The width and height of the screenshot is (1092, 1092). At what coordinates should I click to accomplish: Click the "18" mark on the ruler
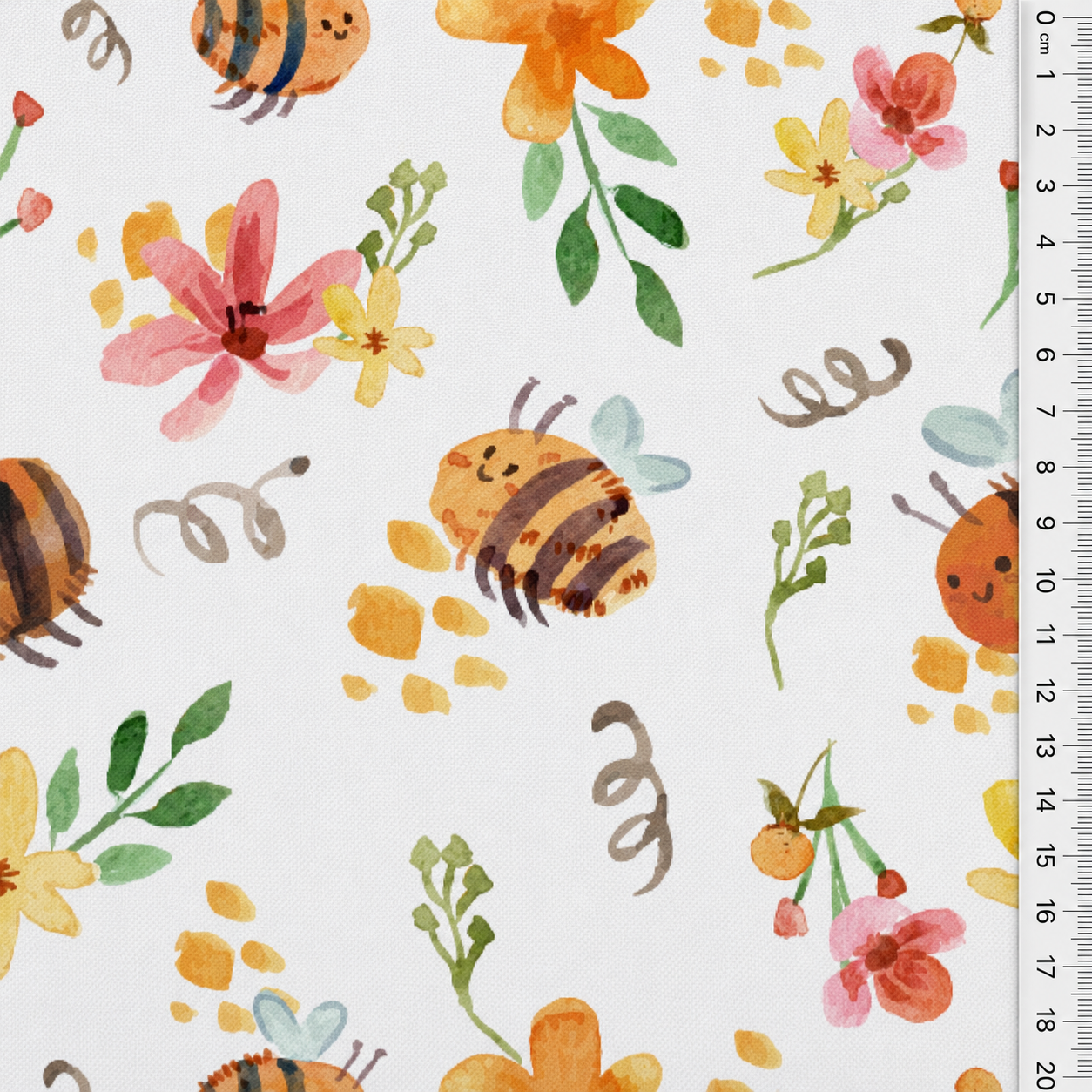pos(1045,1022)
